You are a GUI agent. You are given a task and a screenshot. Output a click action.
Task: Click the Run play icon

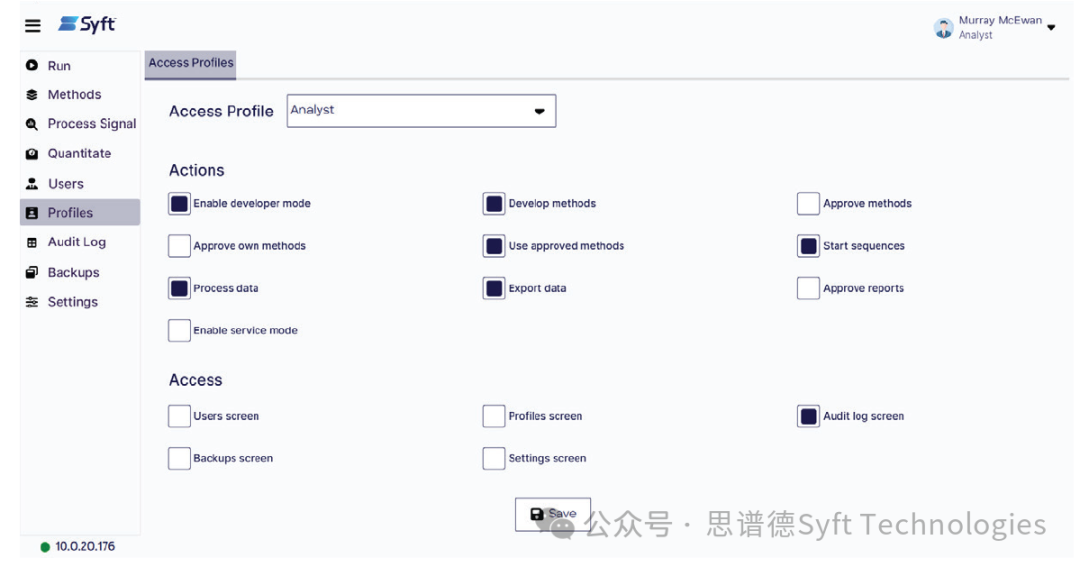32,65
